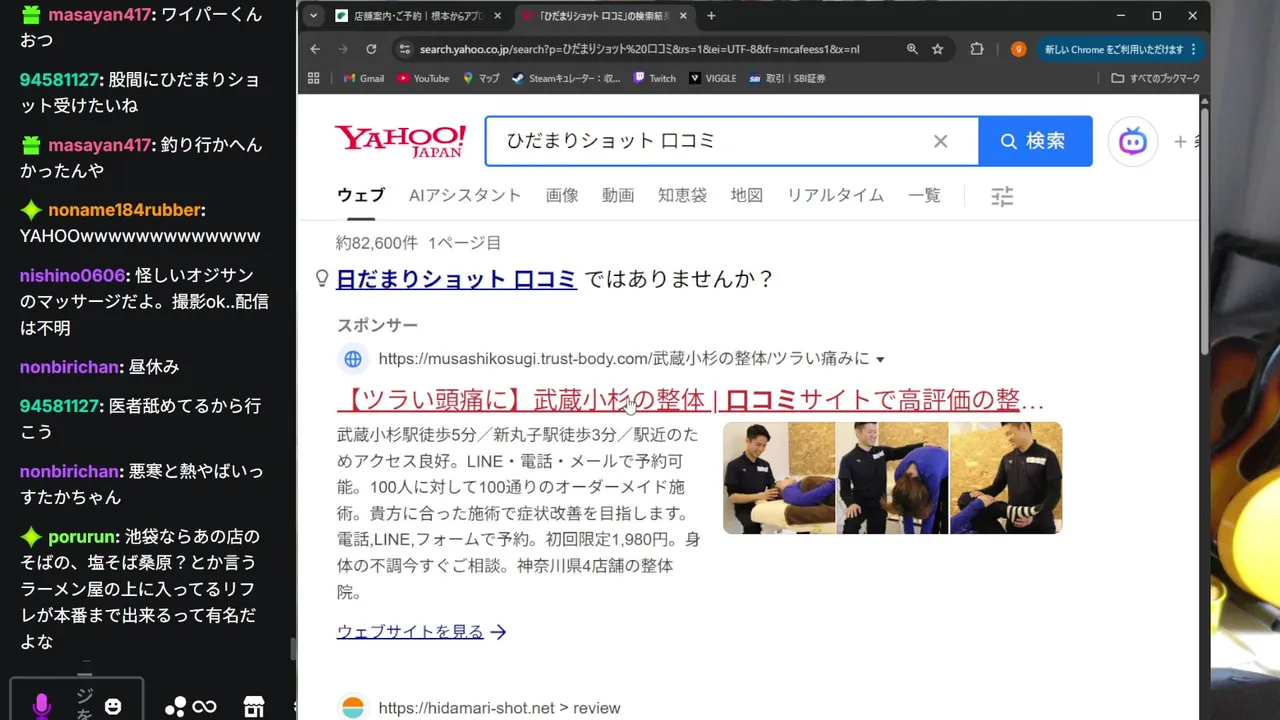Open the apps grid icon in the bookmarks bar

click(x=314, y=78)
